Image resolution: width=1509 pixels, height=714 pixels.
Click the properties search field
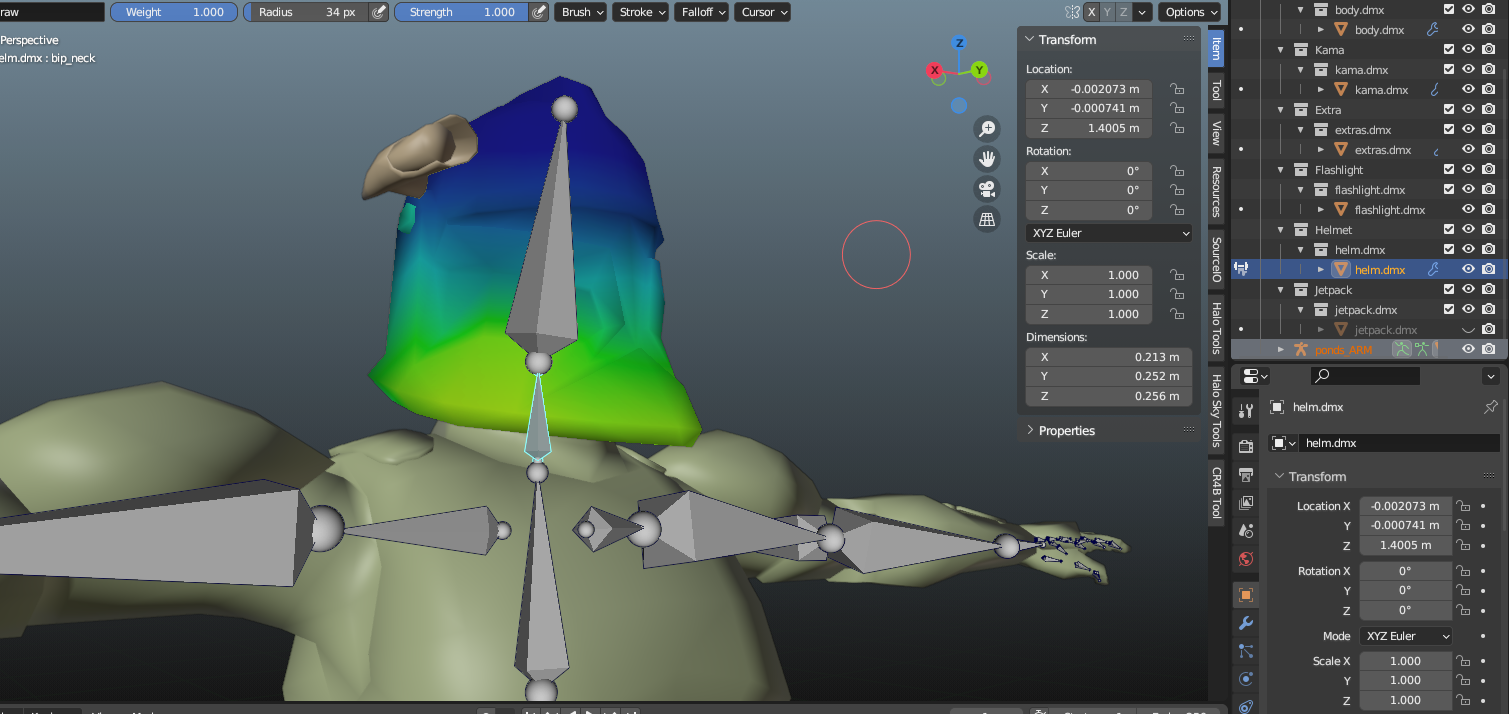pos(1365,376)
